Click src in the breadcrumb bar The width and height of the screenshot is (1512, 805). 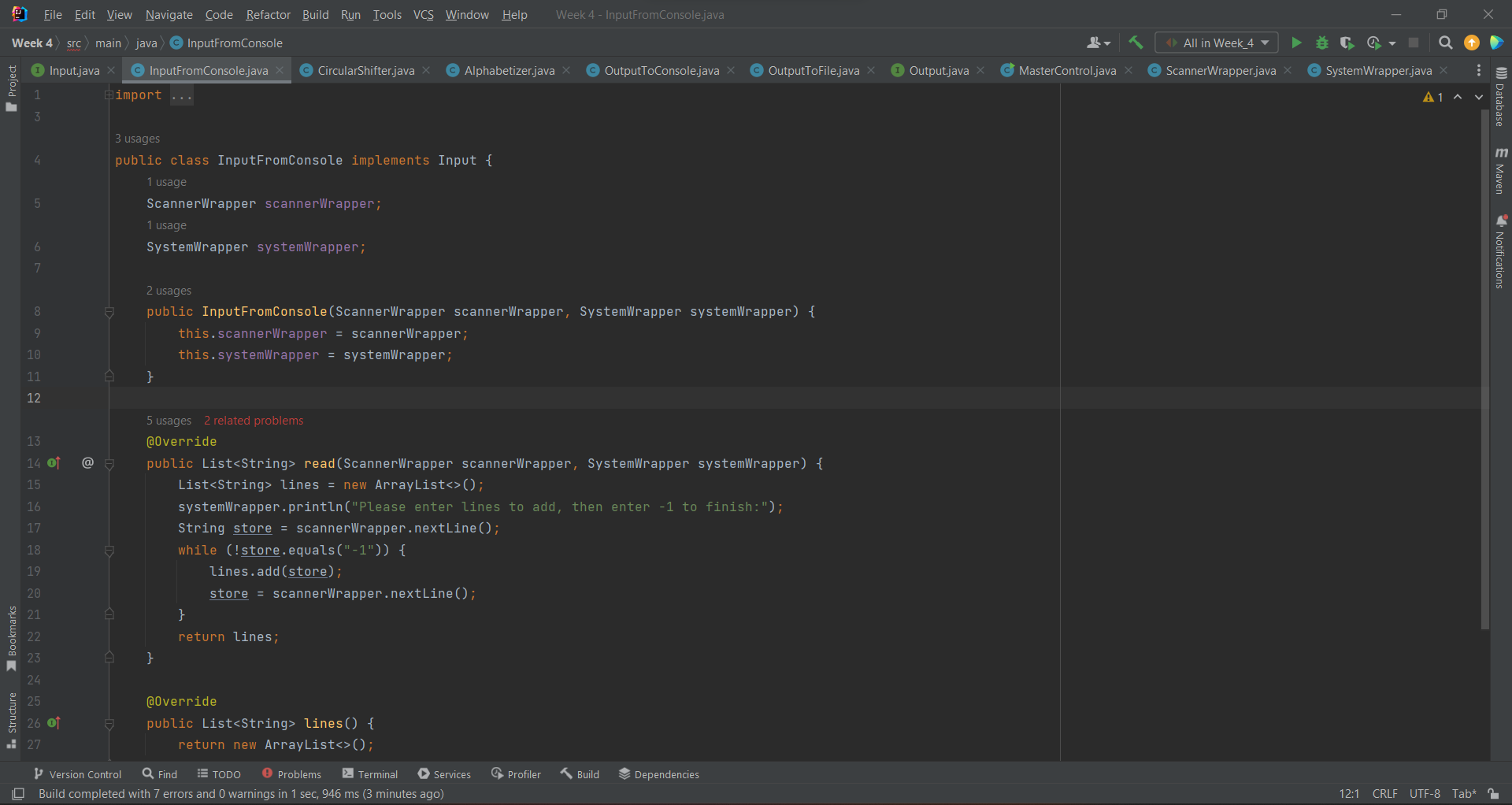[74, 43]
